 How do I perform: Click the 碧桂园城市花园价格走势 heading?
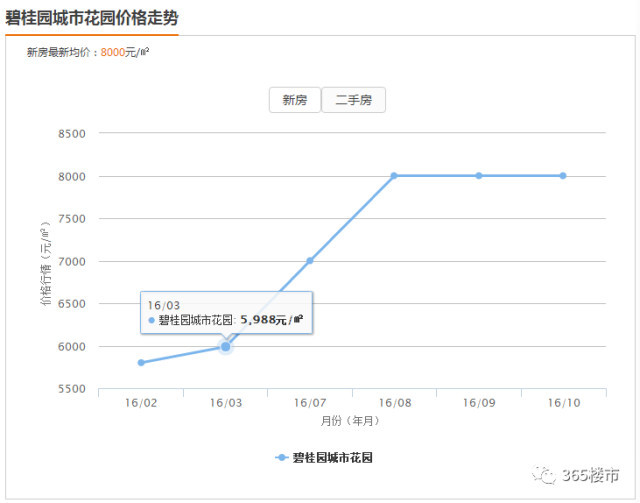(92, 18)
